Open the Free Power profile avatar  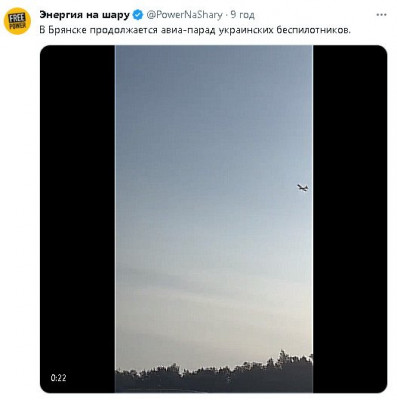(x=17, y=21)
